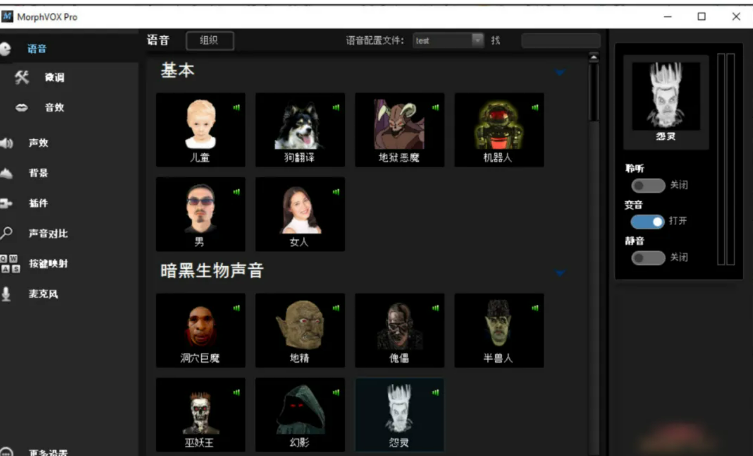The width and height of the screenshot is (753, 456).
Task: Collapse the 暗黑生物声音 section arrow
Action: (560, 273)
